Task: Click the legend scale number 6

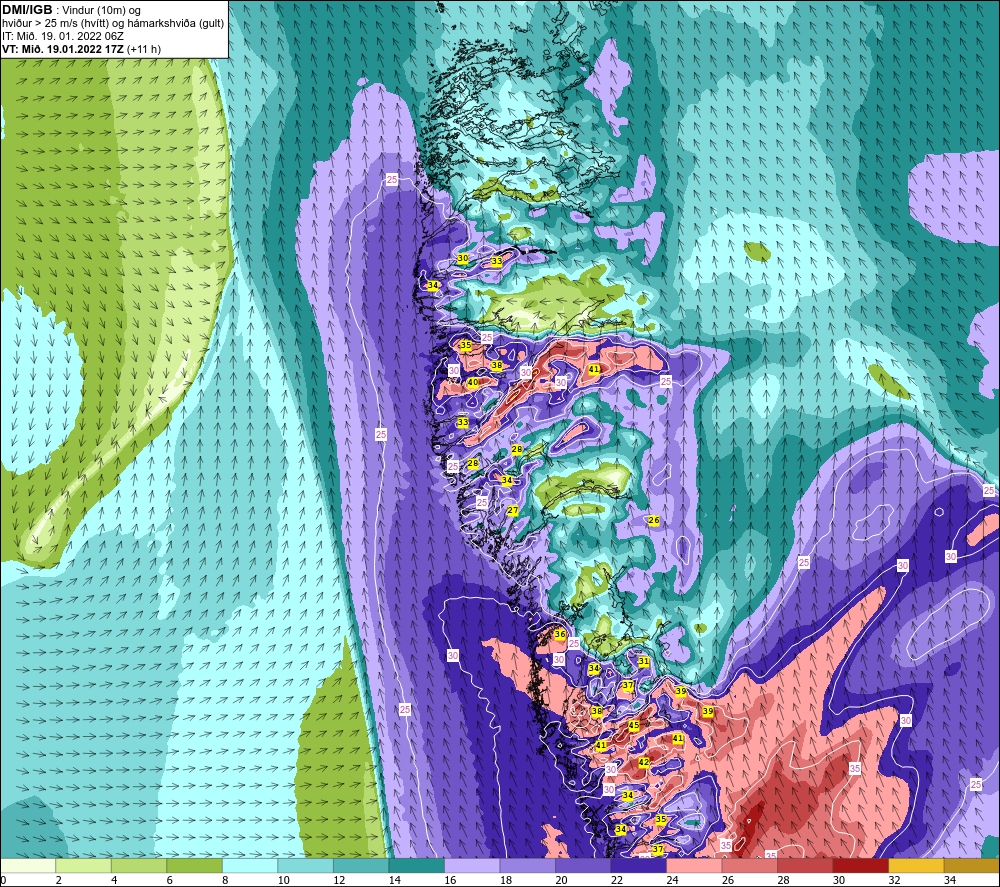Action: [170, 881]
